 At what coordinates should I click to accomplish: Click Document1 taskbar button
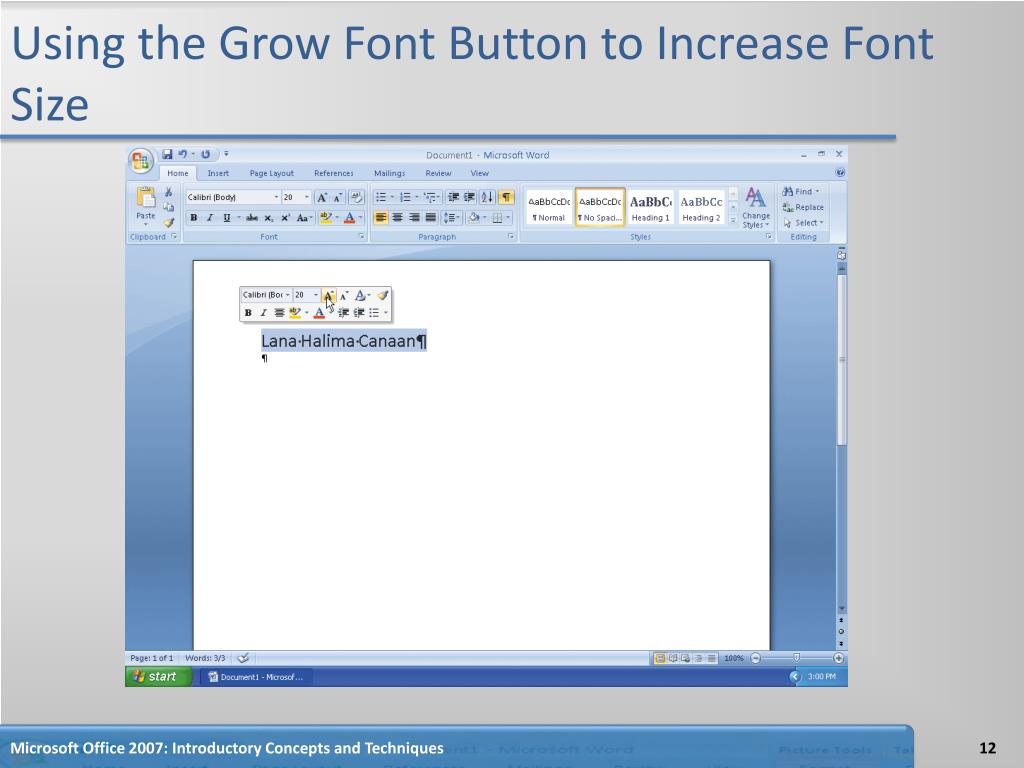click(x=256, y=677)
